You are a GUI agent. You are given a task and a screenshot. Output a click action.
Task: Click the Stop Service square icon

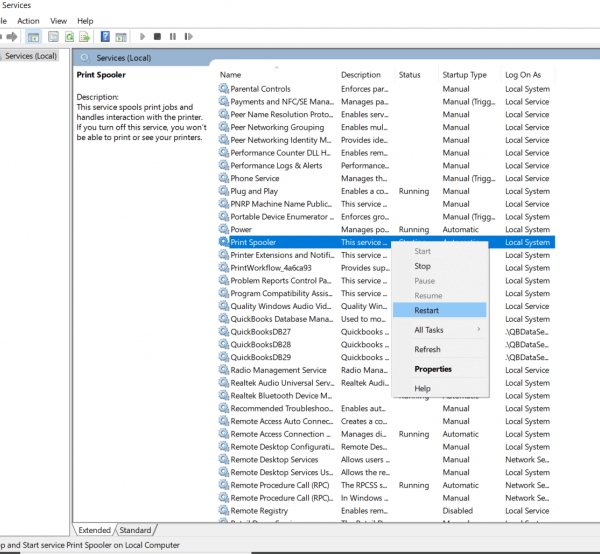(157, 37)
